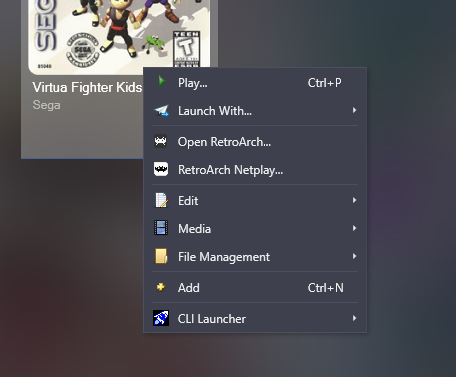Click the Ctrl+N shortcut label
Screen dimensions: 456x377
pyautogui.click(x=326, y=288)
